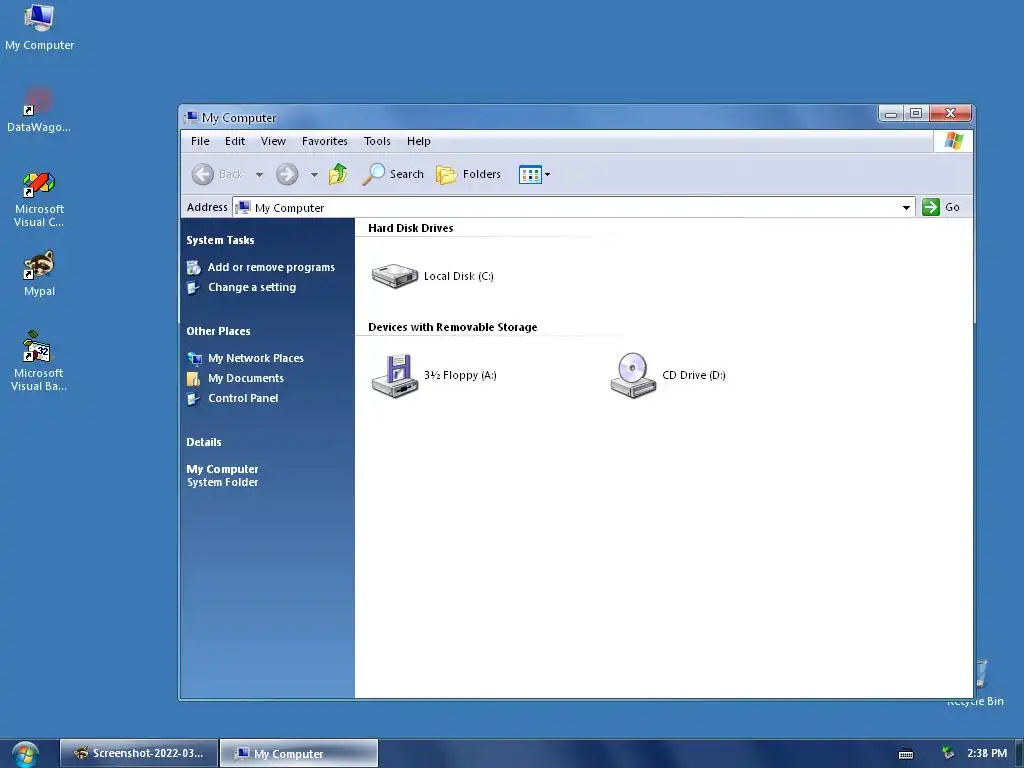Click the Add or remove programs link

(x=271, y=267)
